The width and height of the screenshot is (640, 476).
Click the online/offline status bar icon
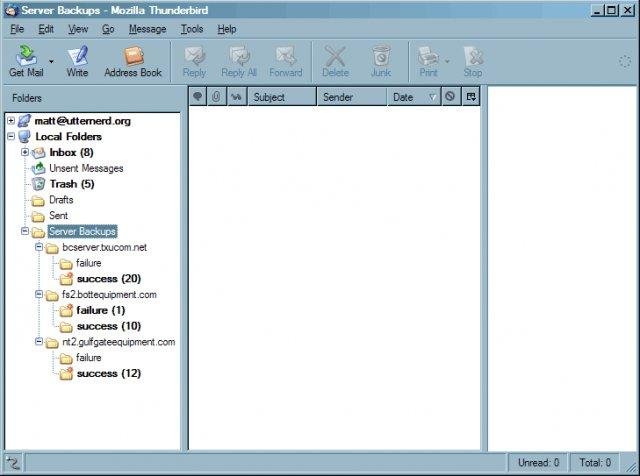click(13, 463)
